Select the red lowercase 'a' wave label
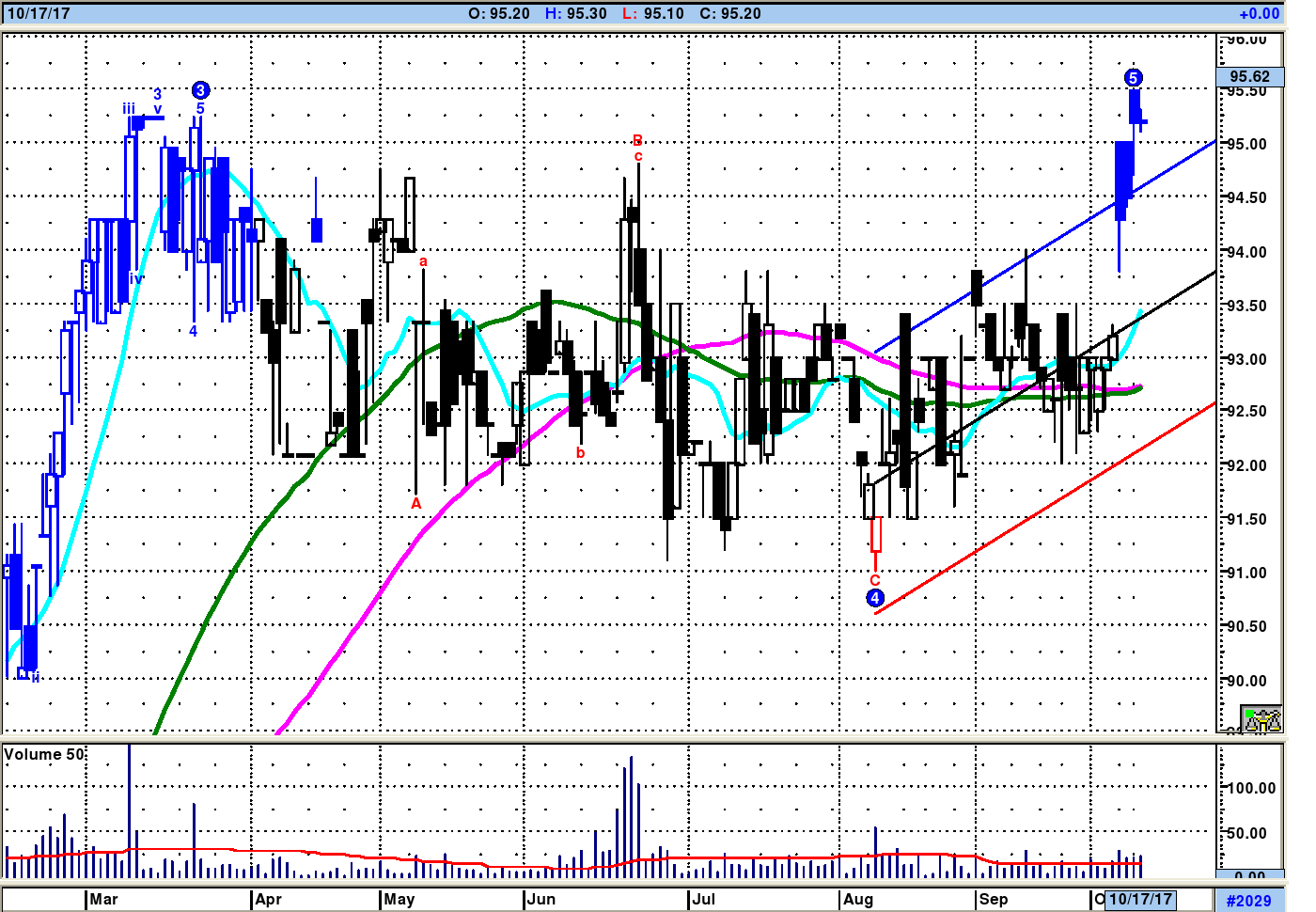 (423, 261)
